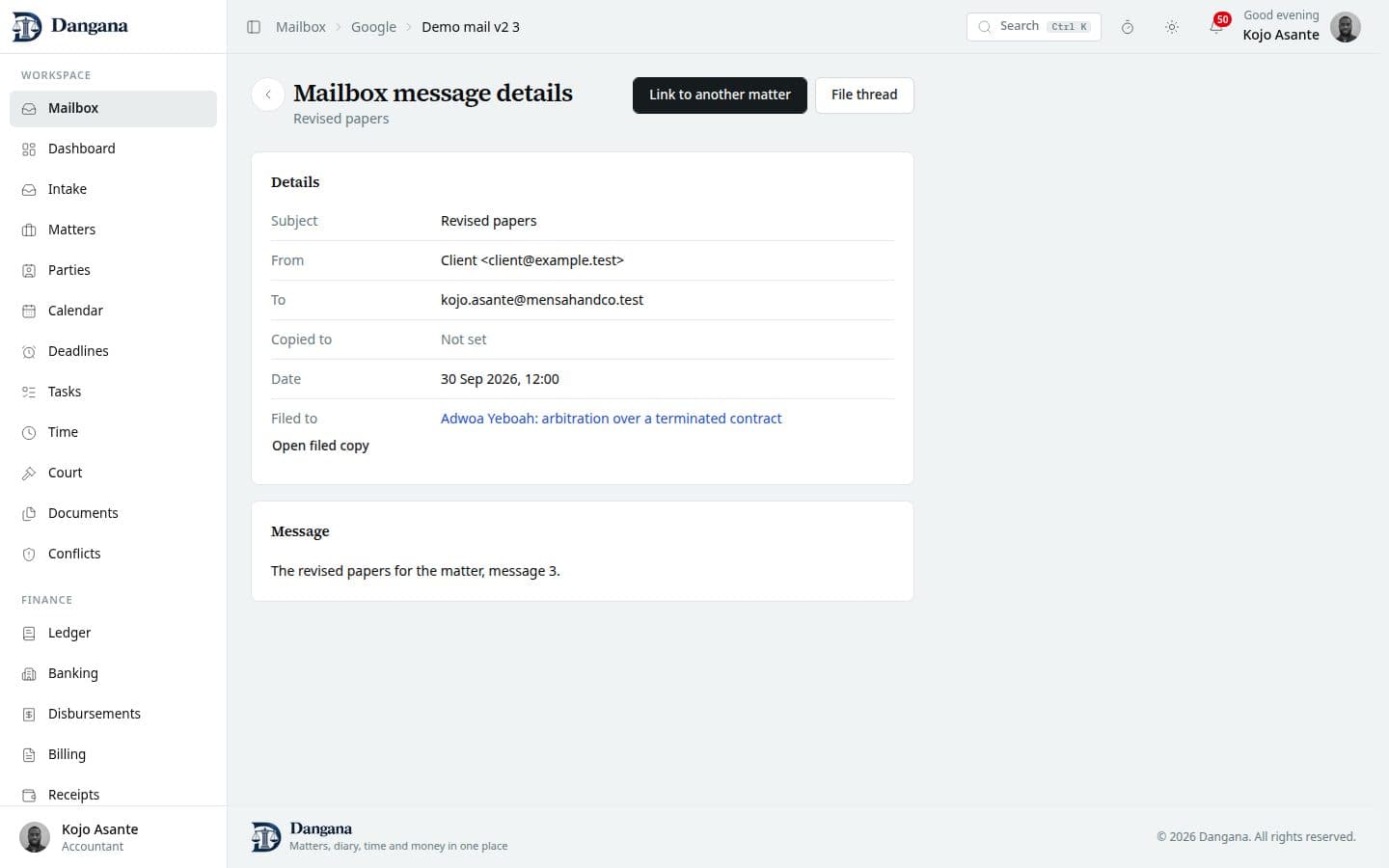Click the footer Dangana logo
The height and width of the screenshot is (868, 1389).
(266, 836)
